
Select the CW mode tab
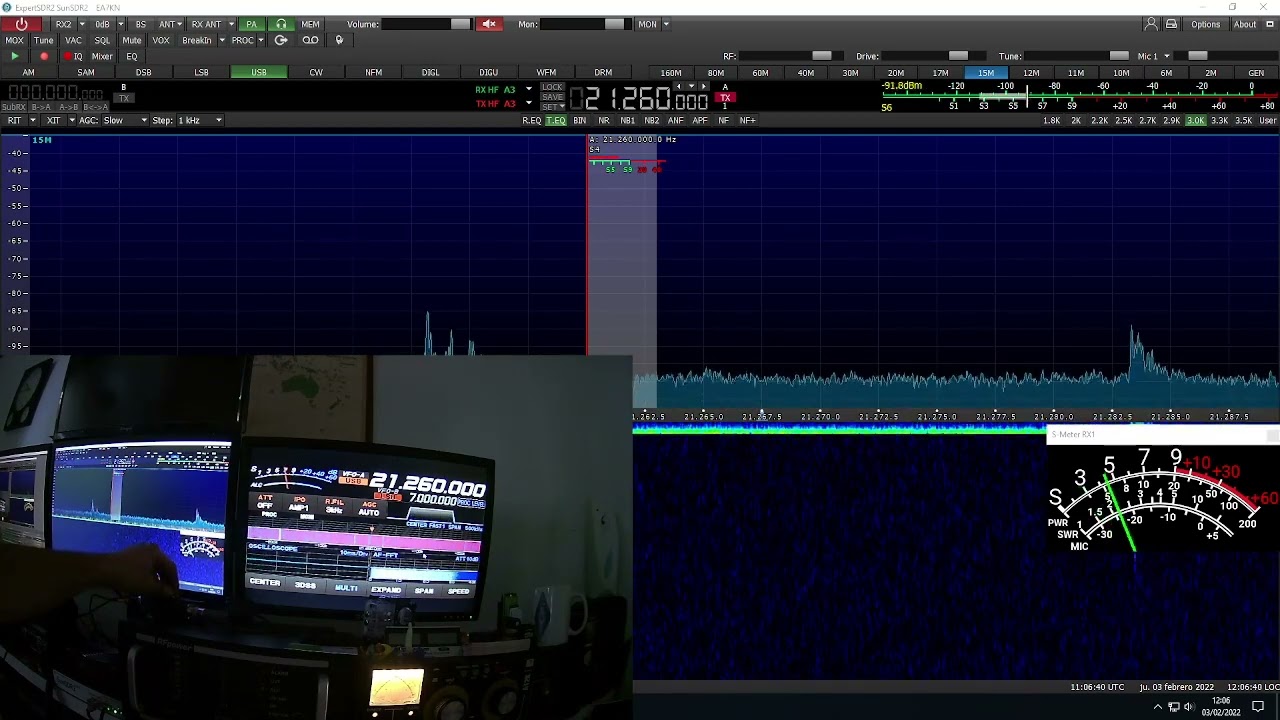click(316, 72)
